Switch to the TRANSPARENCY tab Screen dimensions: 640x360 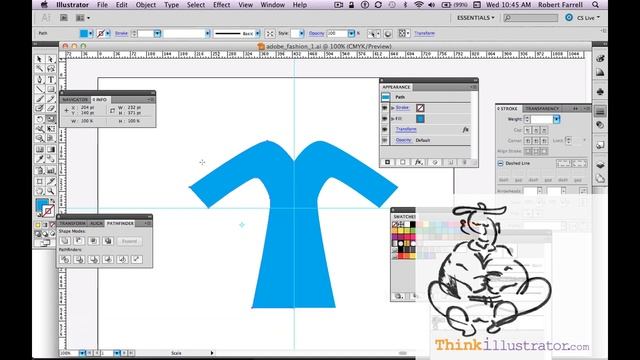click(x=542, y=109)
